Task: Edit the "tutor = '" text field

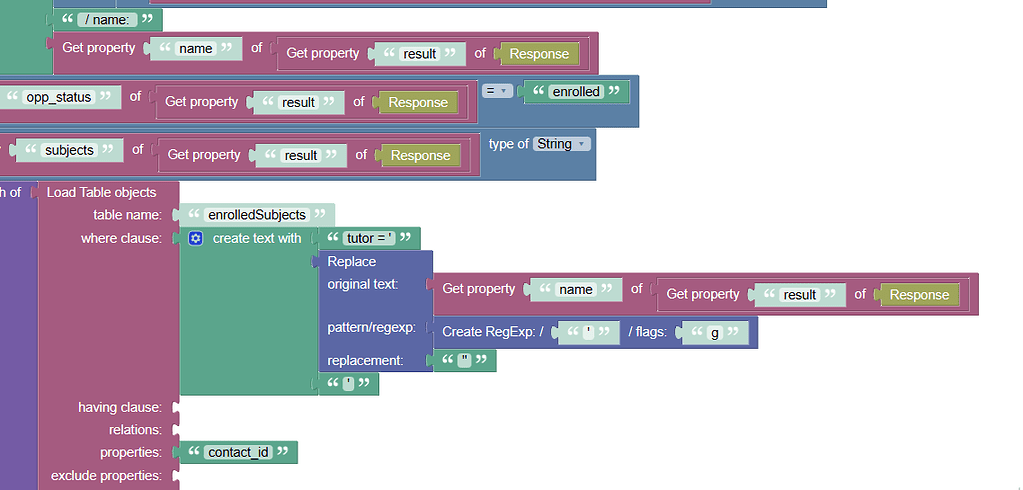Action: tap(370, 238)
